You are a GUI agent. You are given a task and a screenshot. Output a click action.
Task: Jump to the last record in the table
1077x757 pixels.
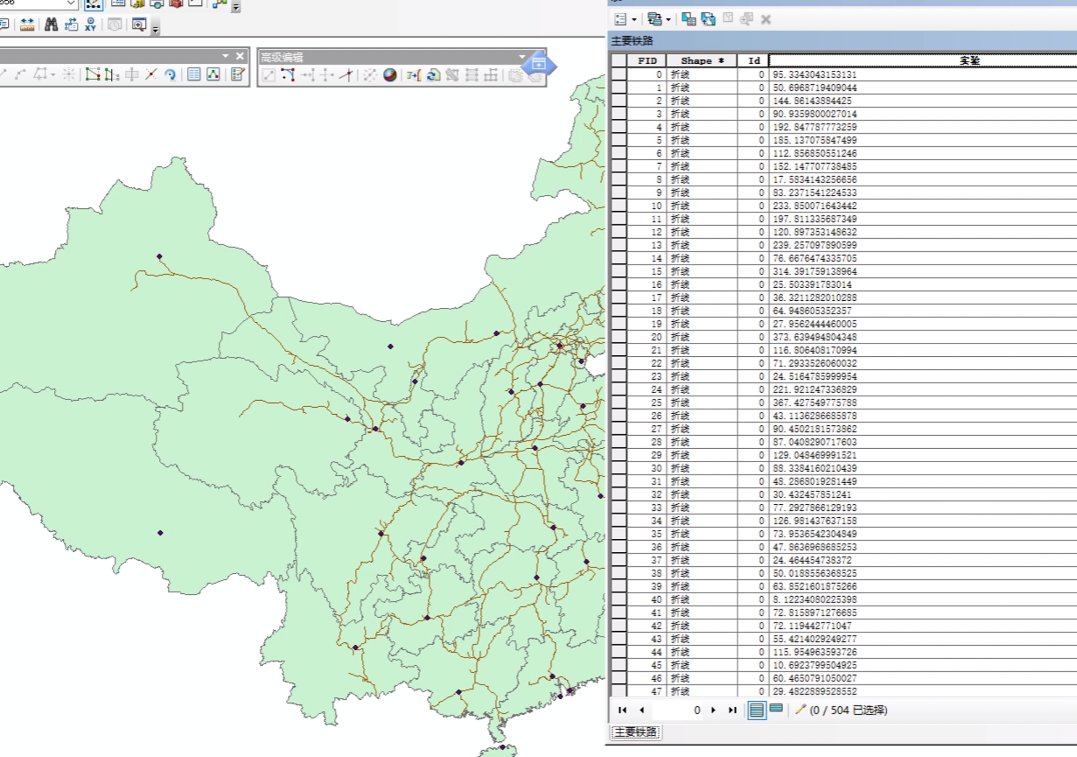click(734, 710)
